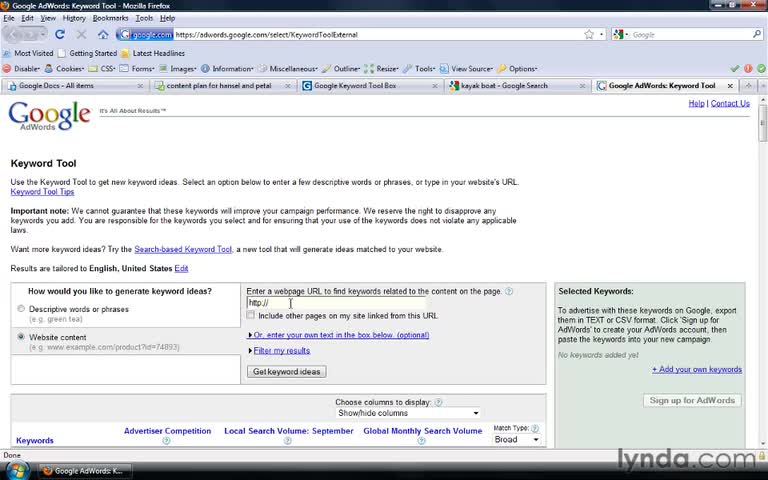Screen dimensions: 768x480
Task: Open the help icon beside webpage URL prompt
Action: click(x=509, y=291)
